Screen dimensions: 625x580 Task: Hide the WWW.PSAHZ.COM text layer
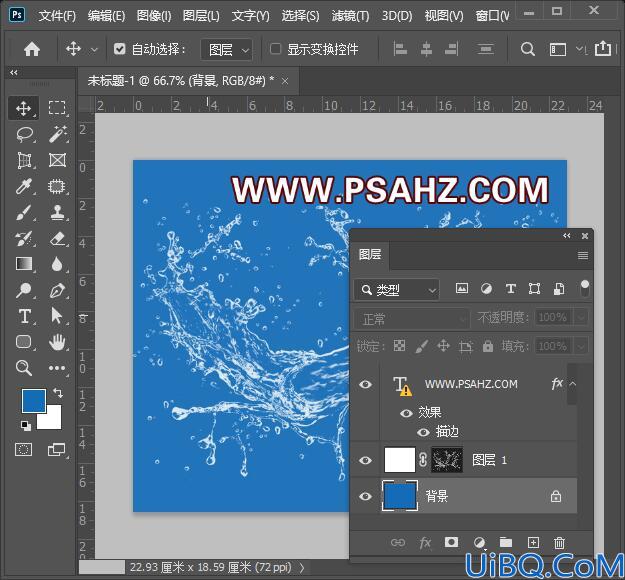click(x=366, y=384)
